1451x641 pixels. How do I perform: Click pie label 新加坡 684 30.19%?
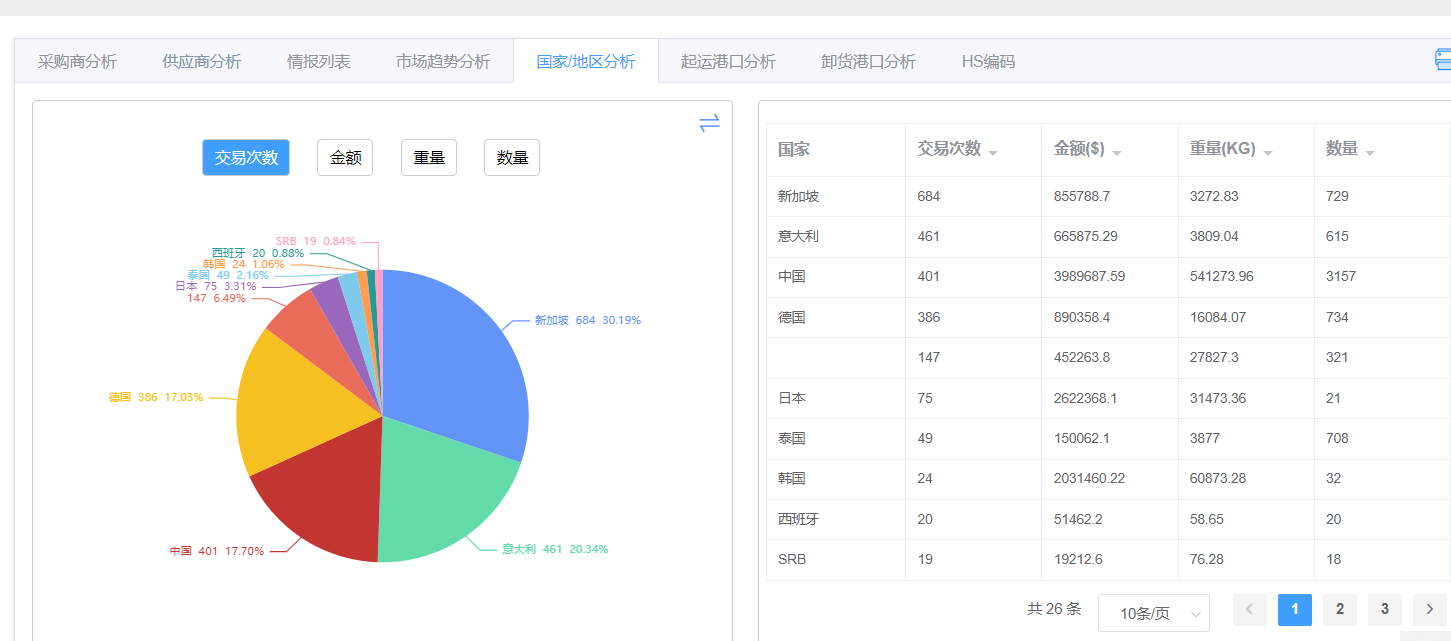588,320
